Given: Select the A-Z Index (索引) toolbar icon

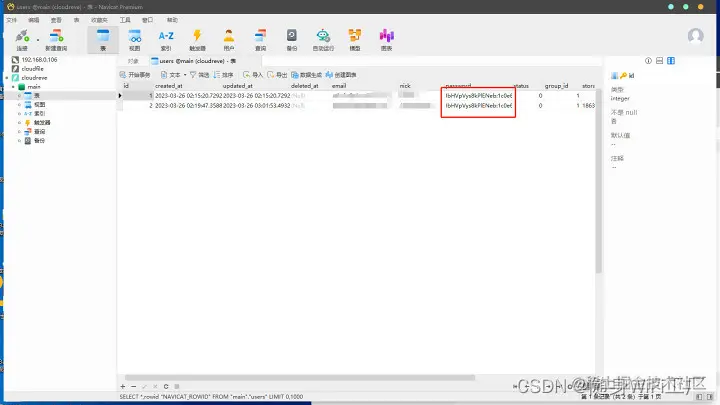Looking at the screenshot, I should point(166,40).
